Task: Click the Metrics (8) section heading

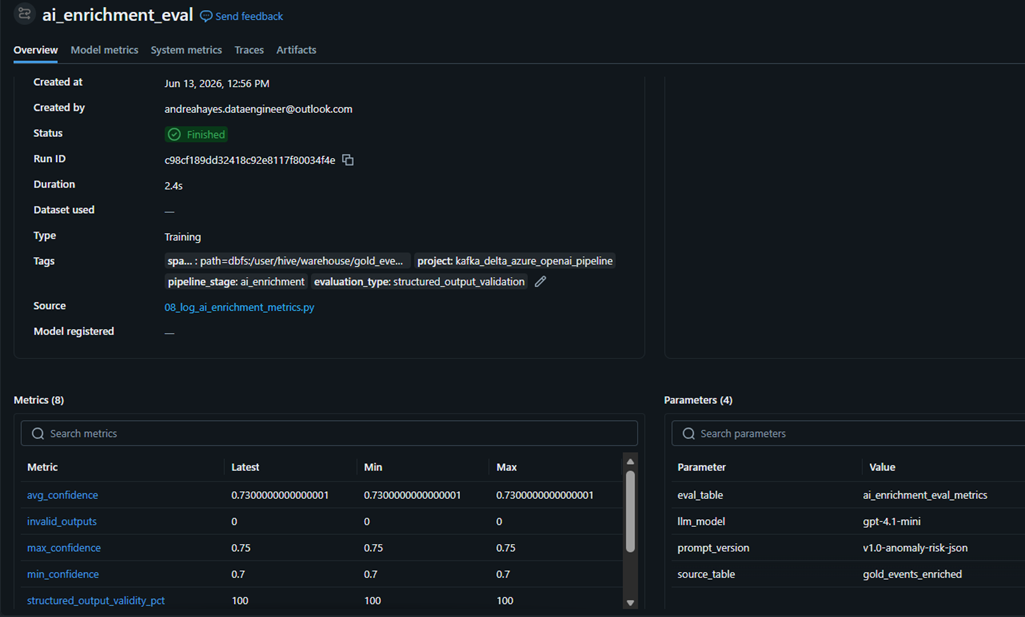Action: coord(39,400)
